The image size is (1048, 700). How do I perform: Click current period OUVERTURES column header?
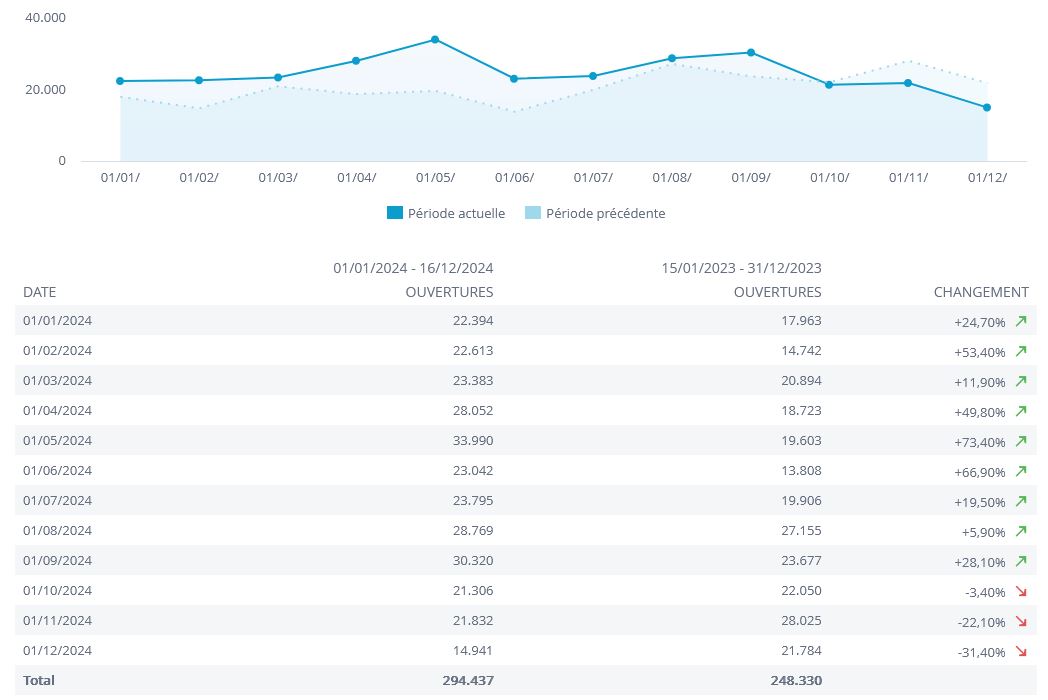[449, 292]
